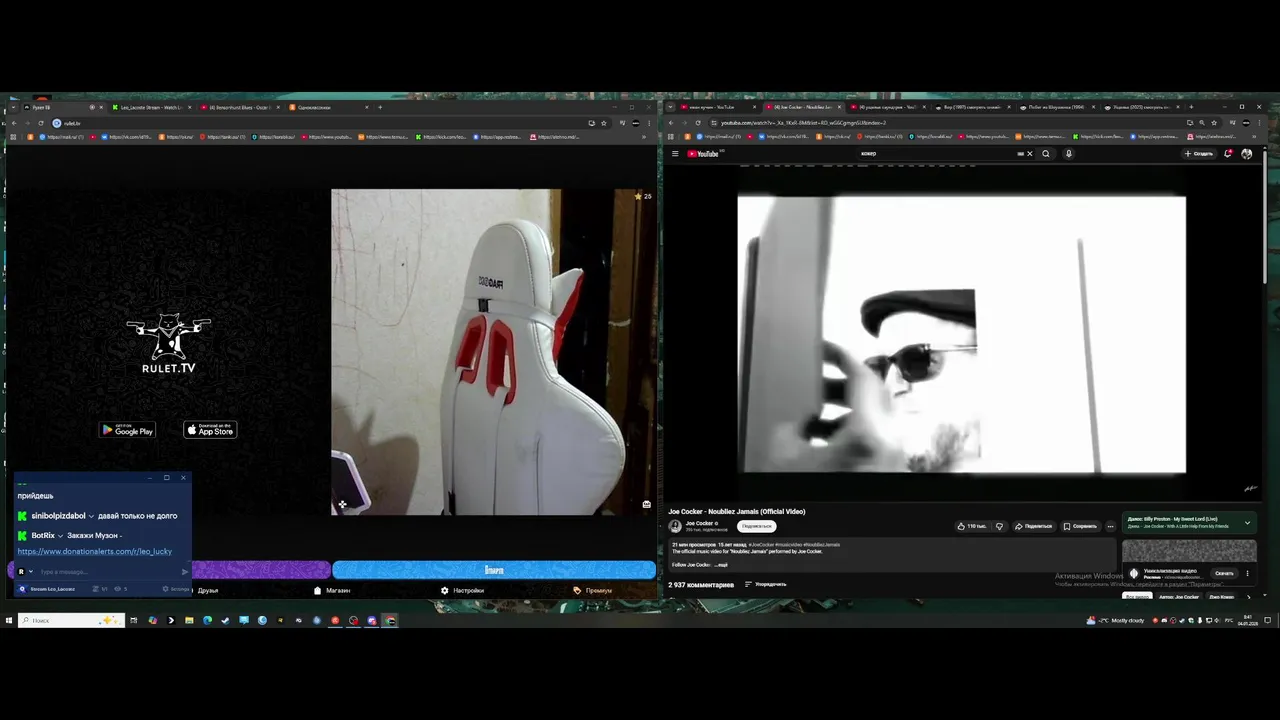Screen dimensions: 1280x720
Task: Collapse the Джем mix playlist panel
Action: pyautogui.click(x=1247, y=522)
